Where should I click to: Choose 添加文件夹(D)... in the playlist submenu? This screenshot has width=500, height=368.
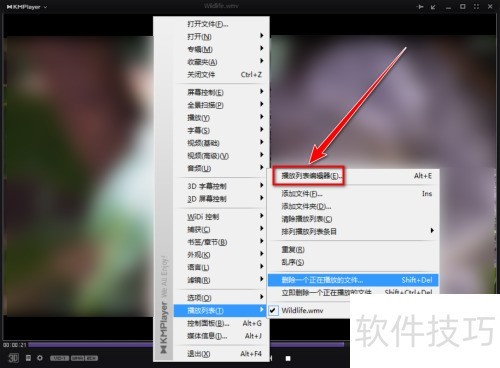(354, 206)
